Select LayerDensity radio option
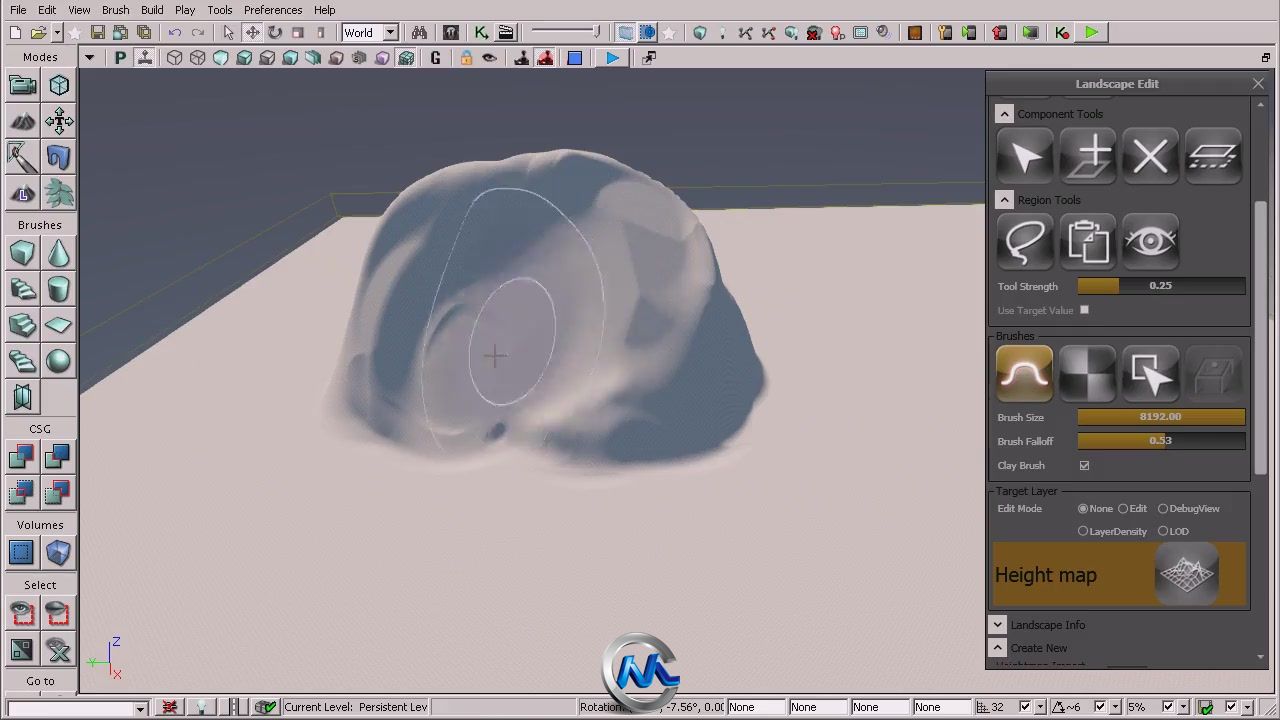The image size is (1280, 720). (x=1083, y=531)
